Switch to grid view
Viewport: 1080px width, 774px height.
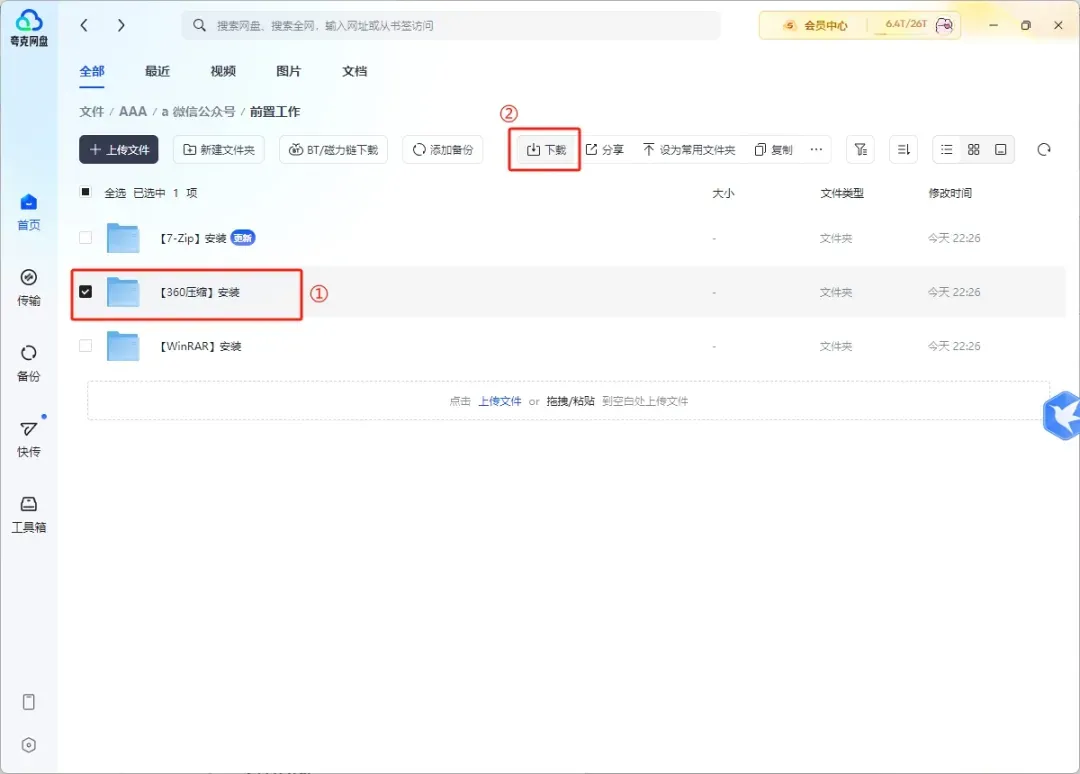coord(973,149)
